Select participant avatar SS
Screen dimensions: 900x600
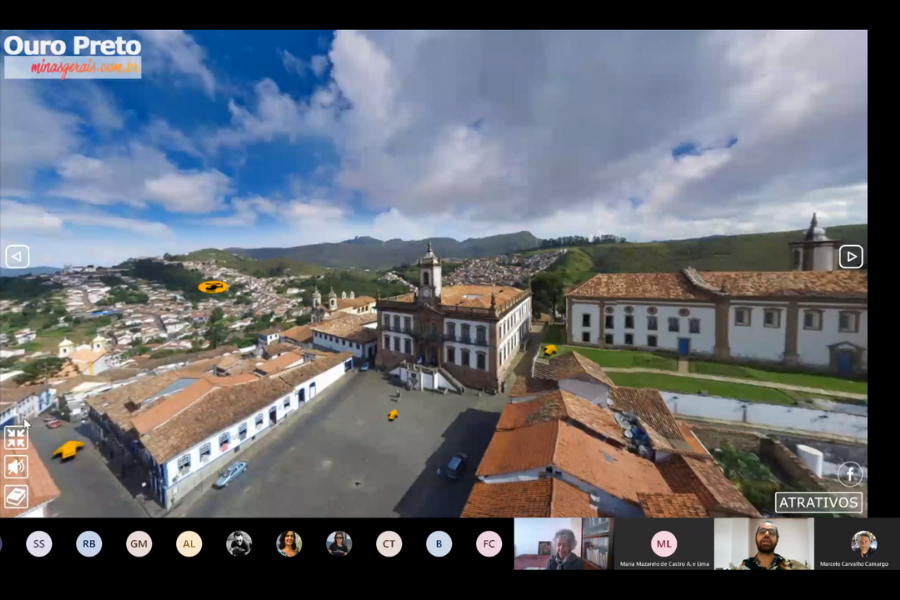click(39, 543)
